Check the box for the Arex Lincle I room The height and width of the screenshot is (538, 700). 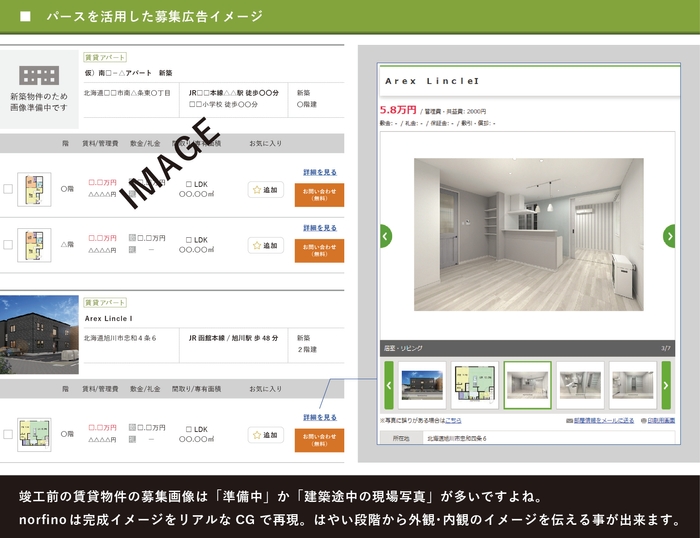[x=8, y=435]
